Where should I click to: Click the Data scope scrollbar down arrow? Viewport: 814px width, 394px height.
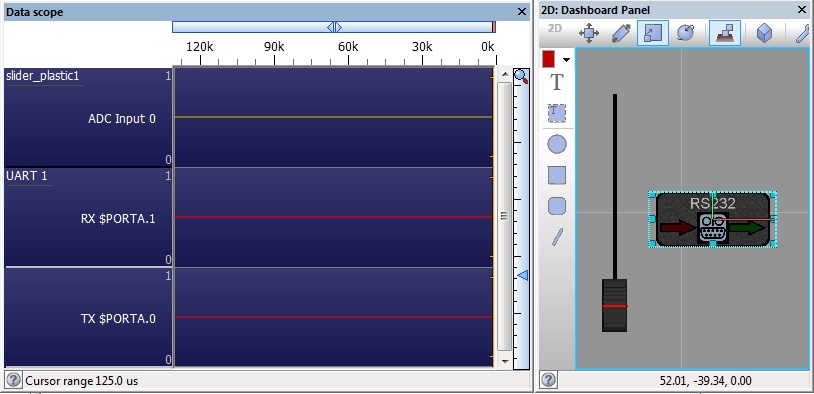click(x=505, y=361)
